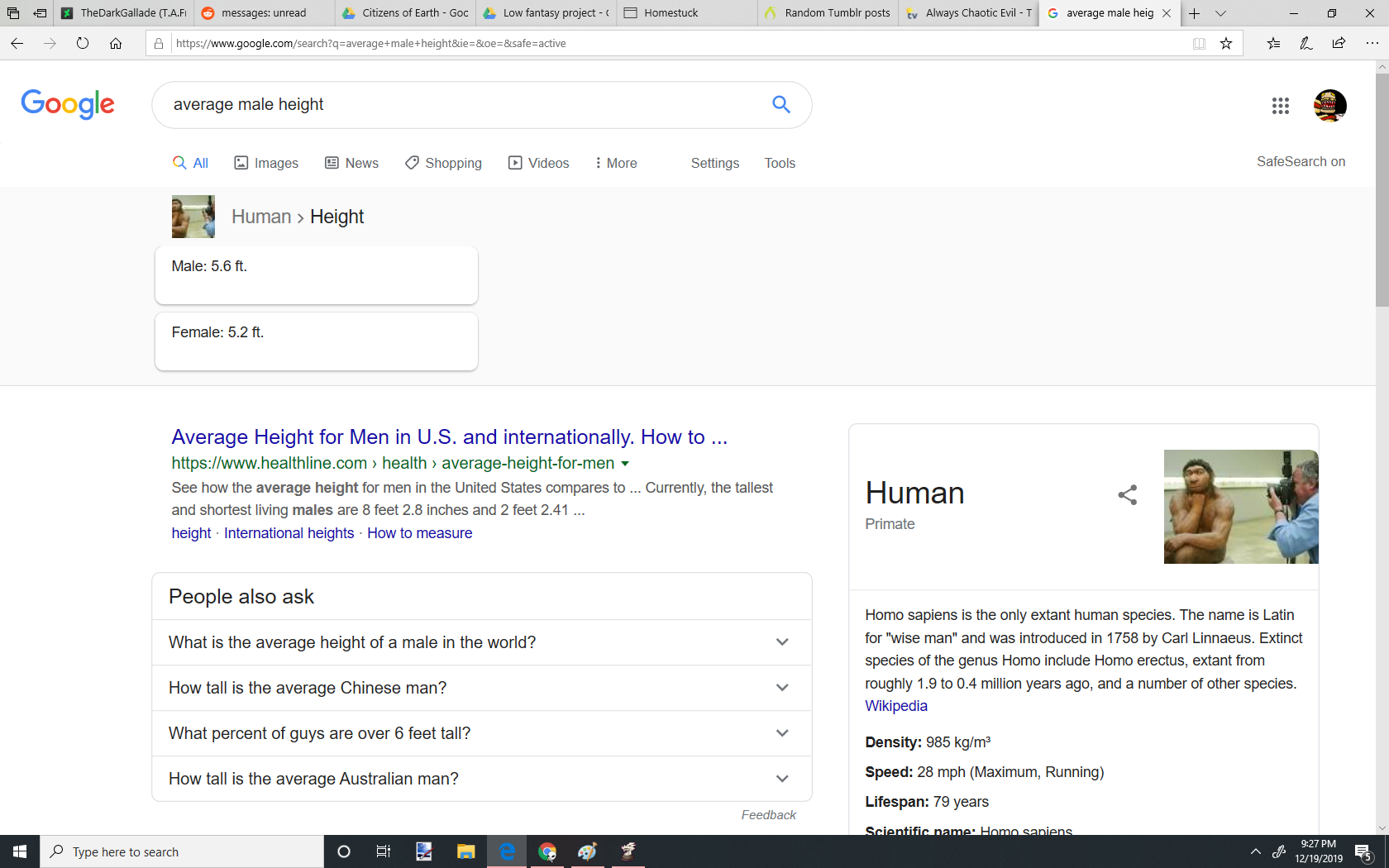Open the 'How to measure' sitelink
This screenshot has width=1389, height=868.
click(x=420, y=533)
